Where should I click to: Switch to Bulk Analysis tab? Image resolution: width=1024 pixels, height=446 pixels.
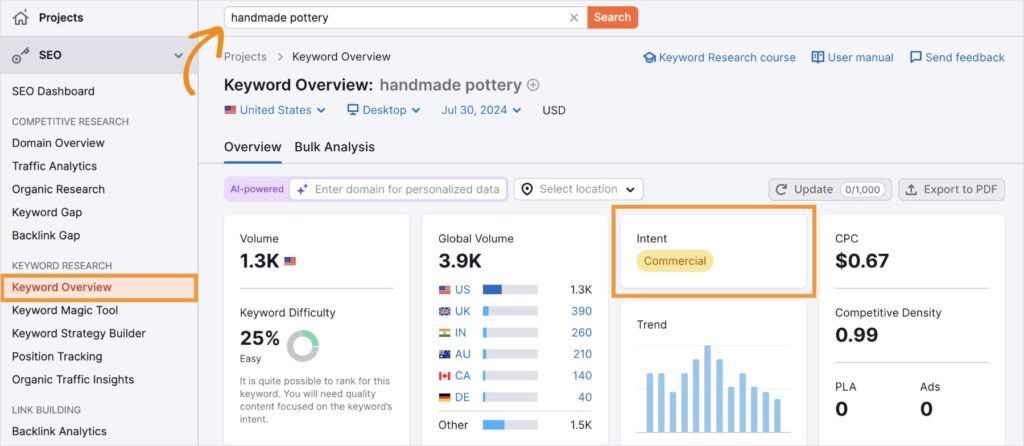coord(334,147)
